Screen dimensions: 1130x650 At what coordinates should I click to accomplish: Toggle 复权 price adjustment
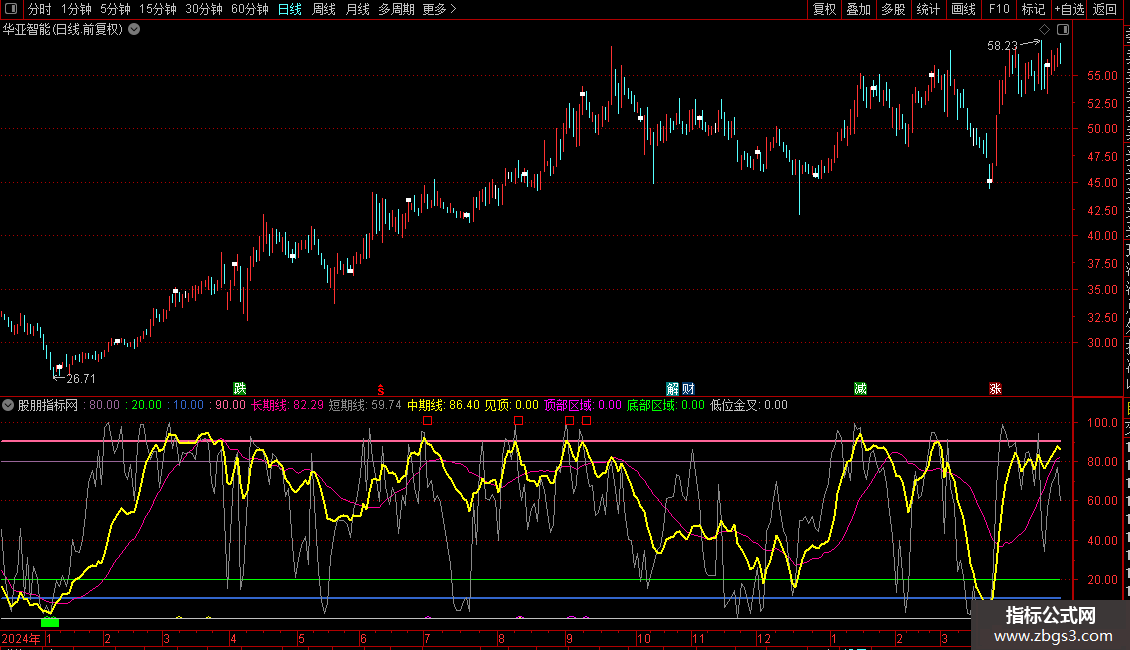click(824, 9)
